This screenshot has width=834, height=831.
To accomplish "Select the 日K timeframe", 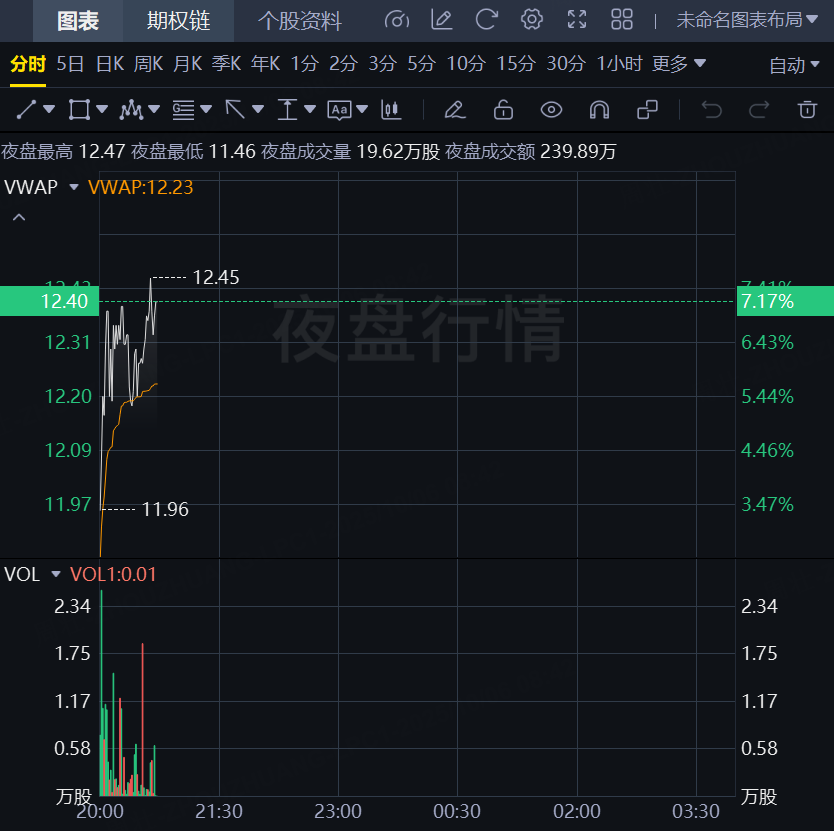I will (110, 64).
